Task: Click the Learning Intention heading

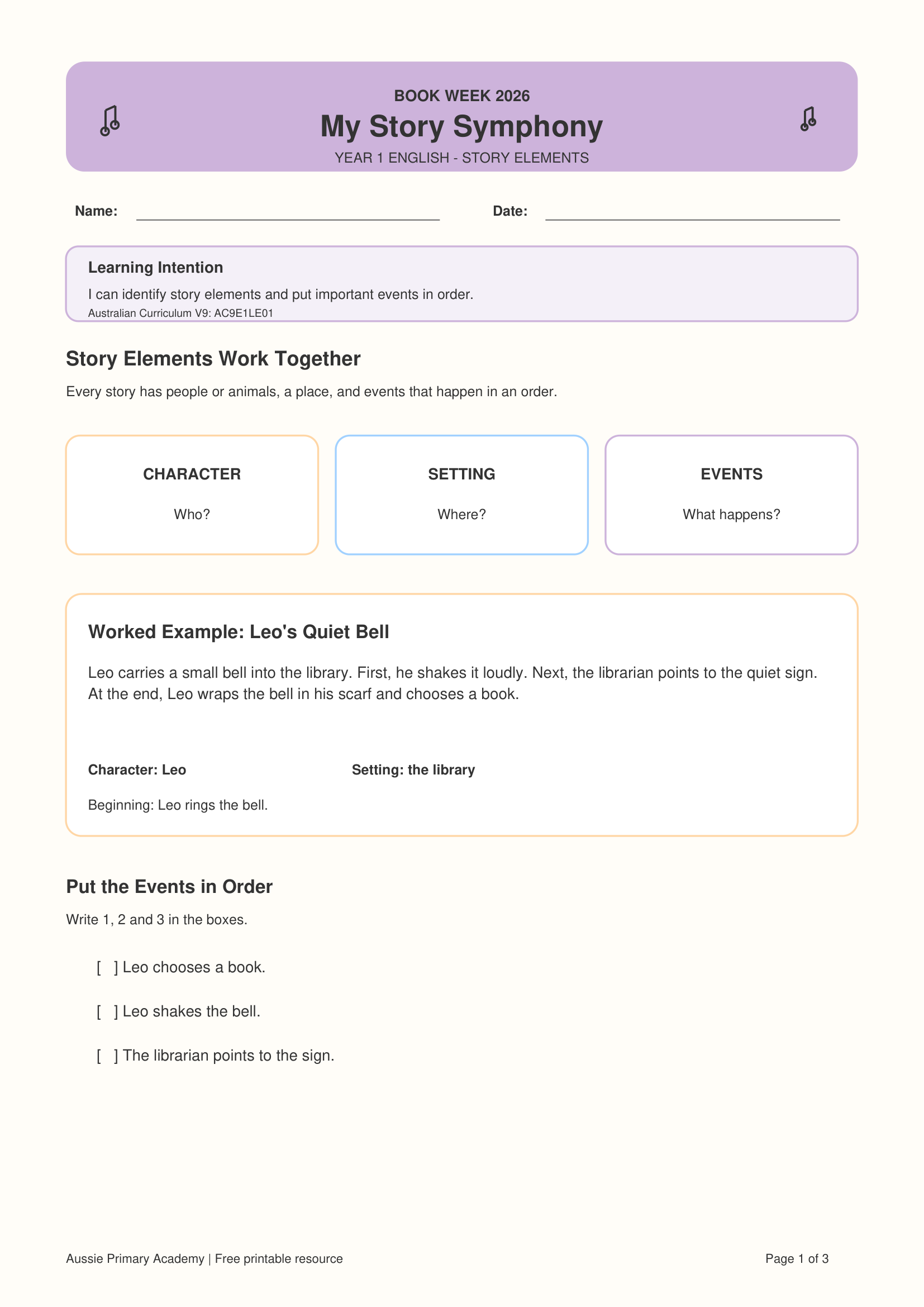Action: click(155, 268)
